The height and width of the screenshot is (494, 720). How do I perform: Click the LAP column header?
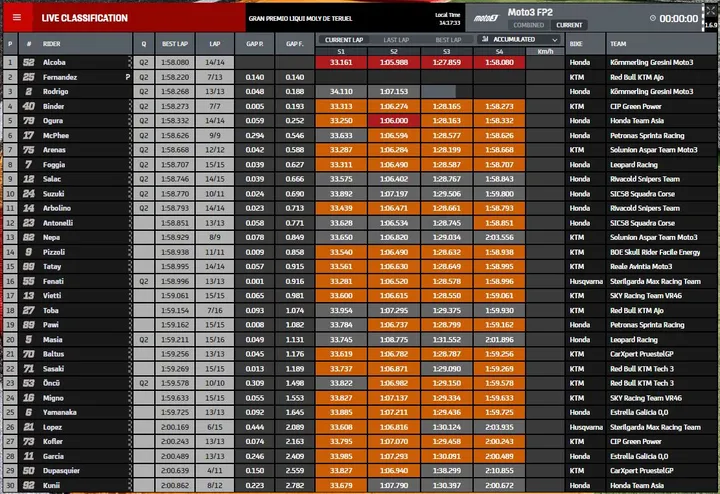pyautogui.click(x=215, y=44)
